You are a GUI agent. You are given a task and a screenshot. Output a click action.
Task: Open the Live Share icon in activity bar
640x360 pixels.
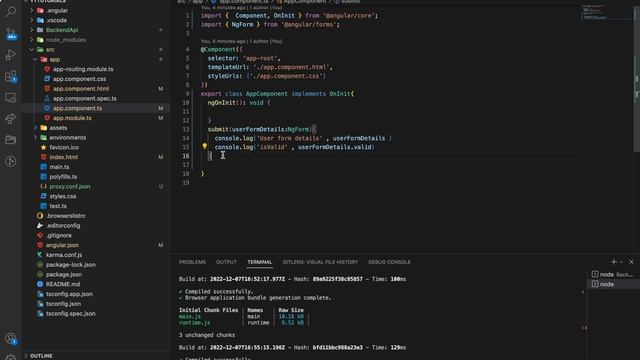[x=11, y=119]
